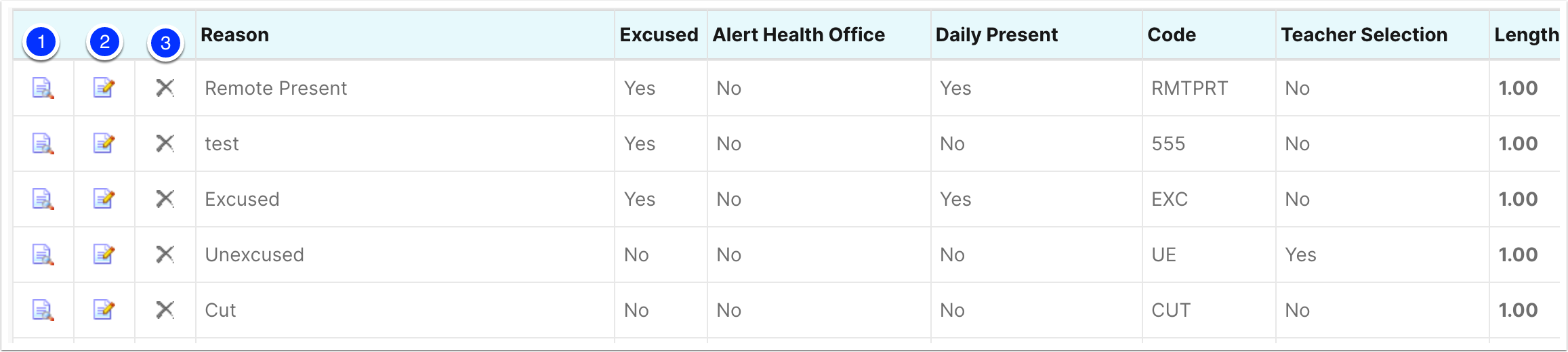This screenshot has width=1568, height=352.
Task: Select the Teacher Selection column header
Action: (x=1364, y=35)
